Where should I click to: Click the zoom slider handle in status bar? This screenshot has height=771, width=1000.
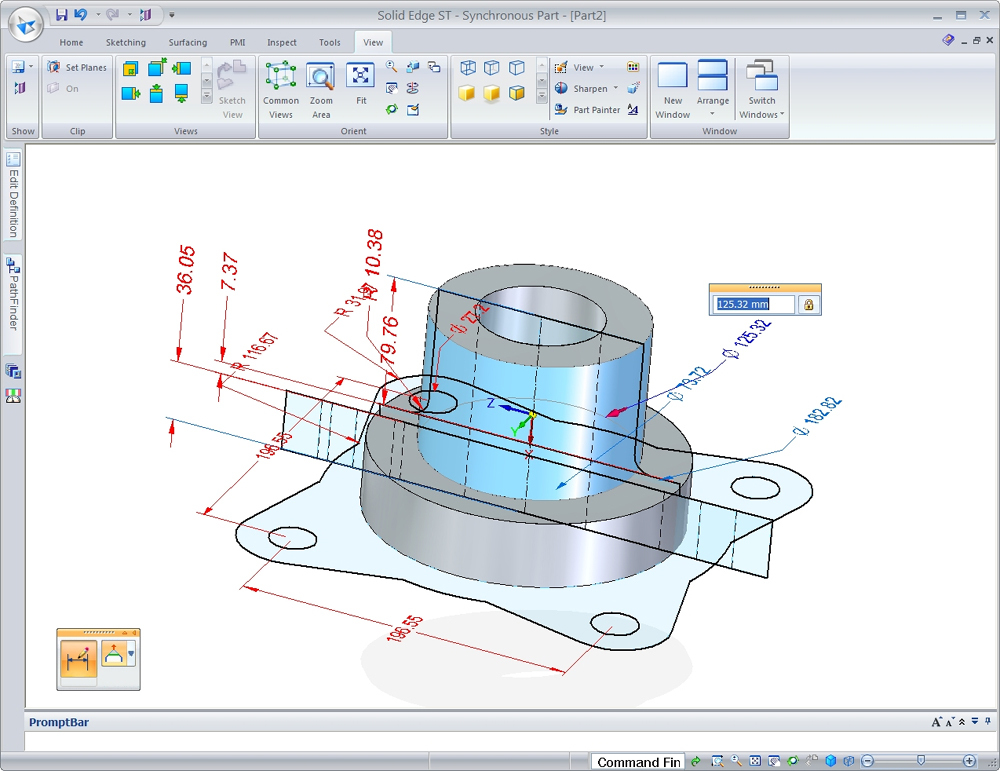pyautogui.click(x=920, y=761)
